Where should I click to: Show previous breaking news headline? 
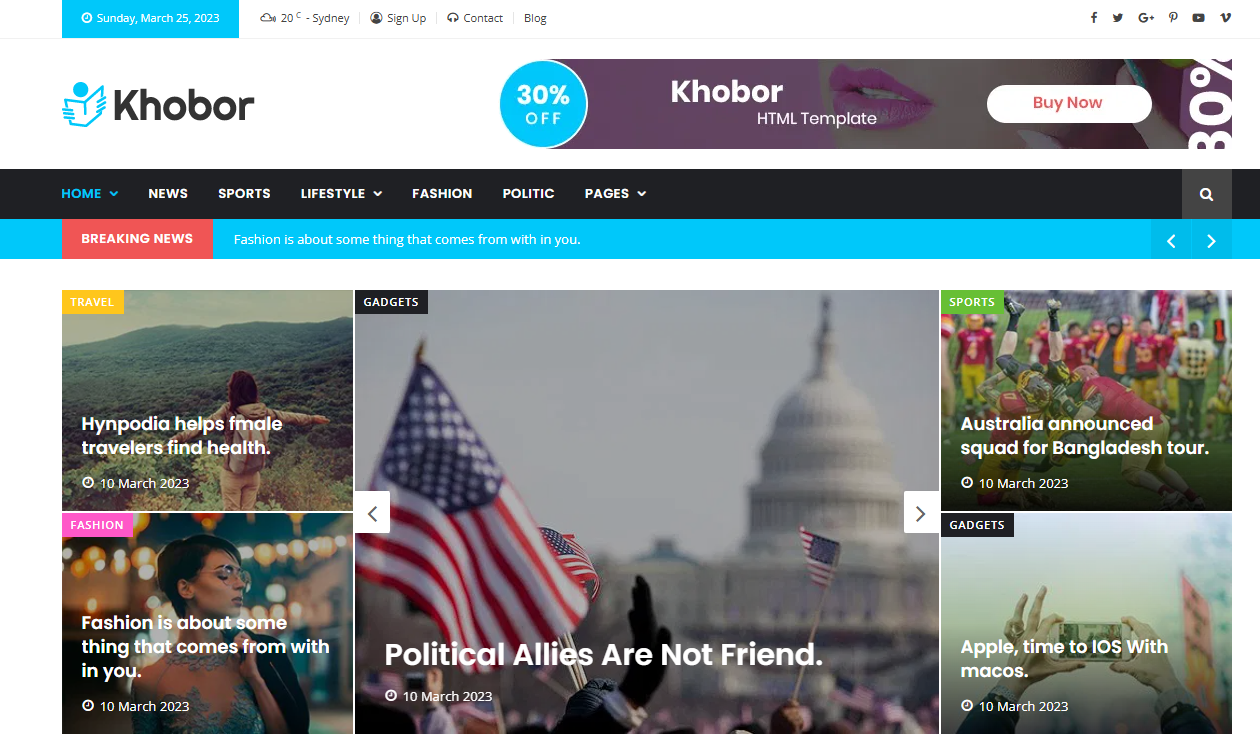click(x=1171, y=240)
